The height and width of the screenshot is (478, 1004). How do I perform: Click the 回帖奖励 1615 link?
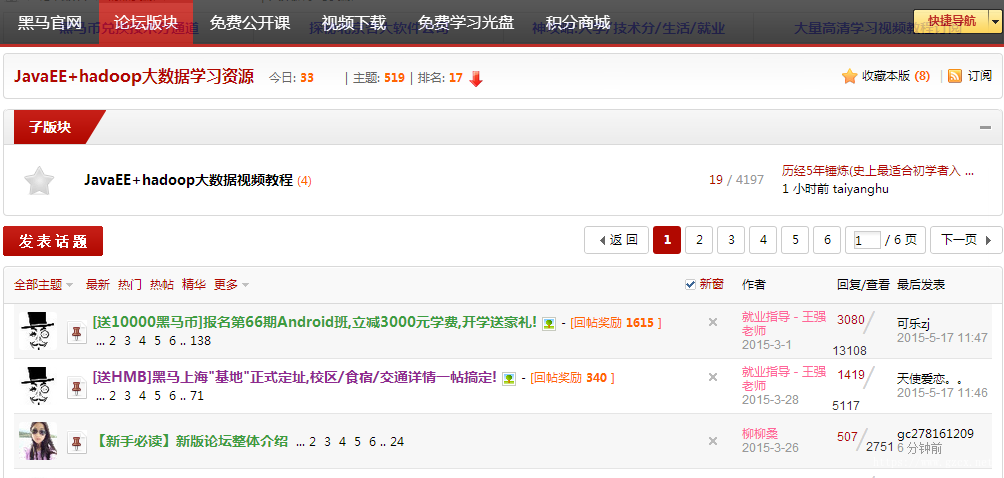(615, 323)
